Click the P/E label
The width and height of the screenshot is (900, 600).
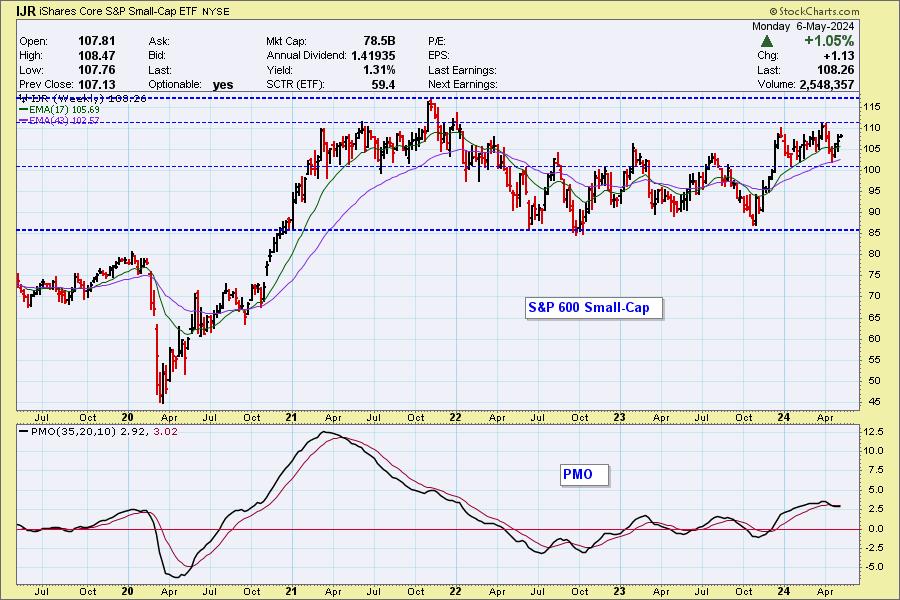(437, 41)
